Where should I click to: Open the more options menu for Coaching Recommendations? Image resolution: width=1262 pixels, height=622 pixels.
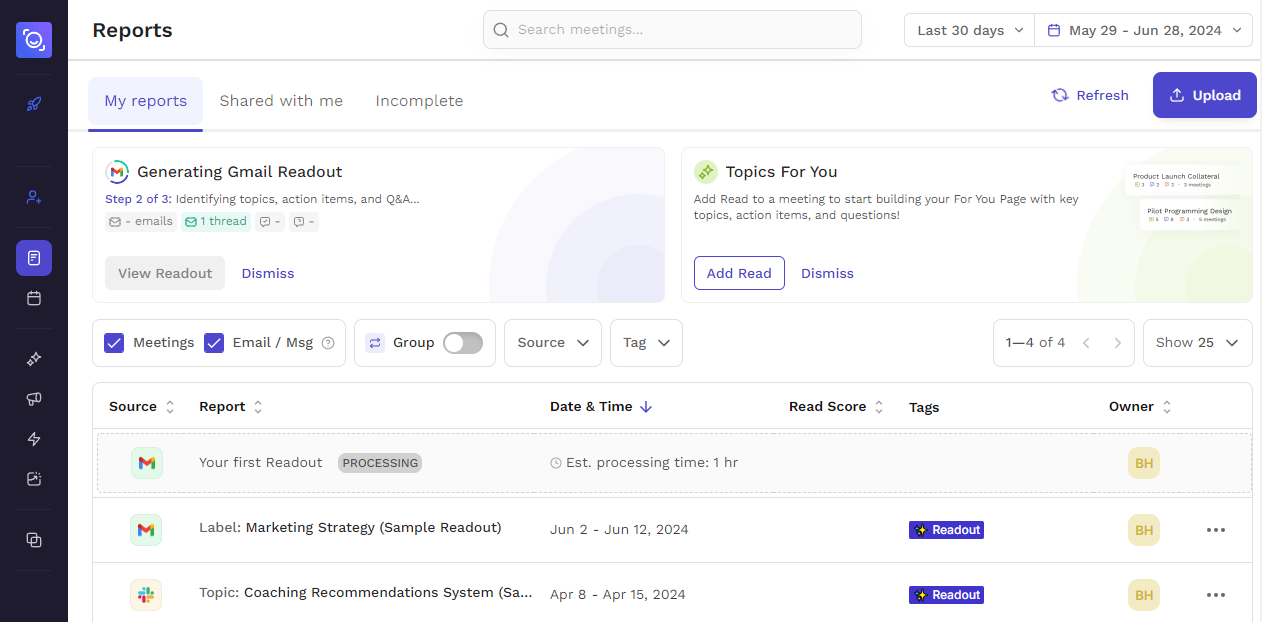(x=1216, y=595)
